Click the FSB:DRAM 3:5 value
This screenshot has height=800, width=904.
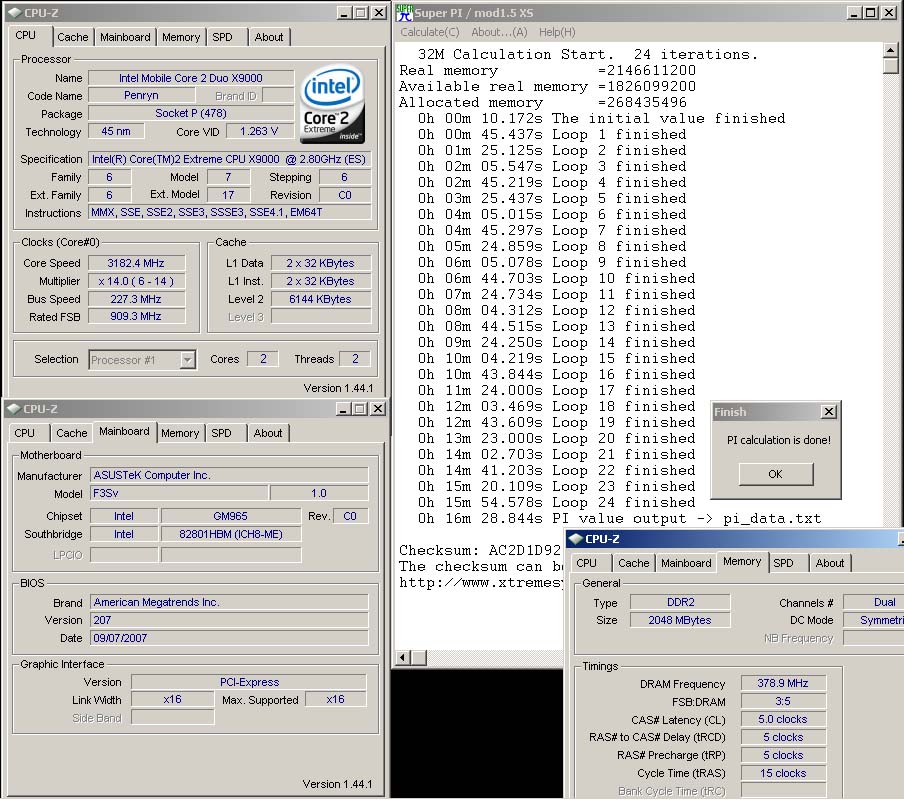coord(783,701)
